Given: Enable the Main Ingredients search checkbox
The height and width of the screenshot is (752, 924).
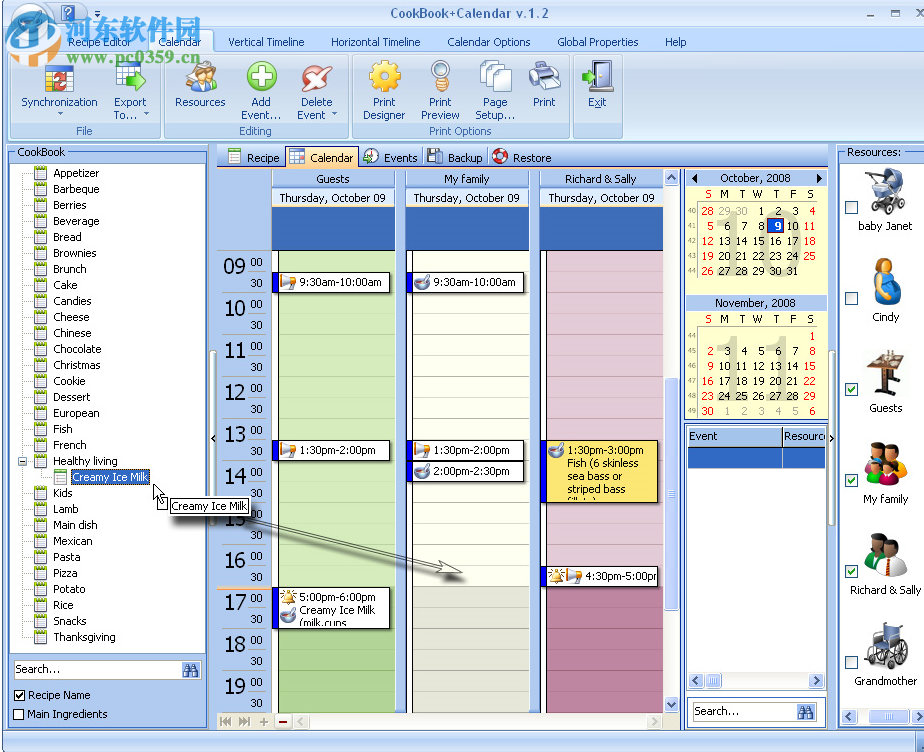Looking at the screenshot, I should click(19, 714).
